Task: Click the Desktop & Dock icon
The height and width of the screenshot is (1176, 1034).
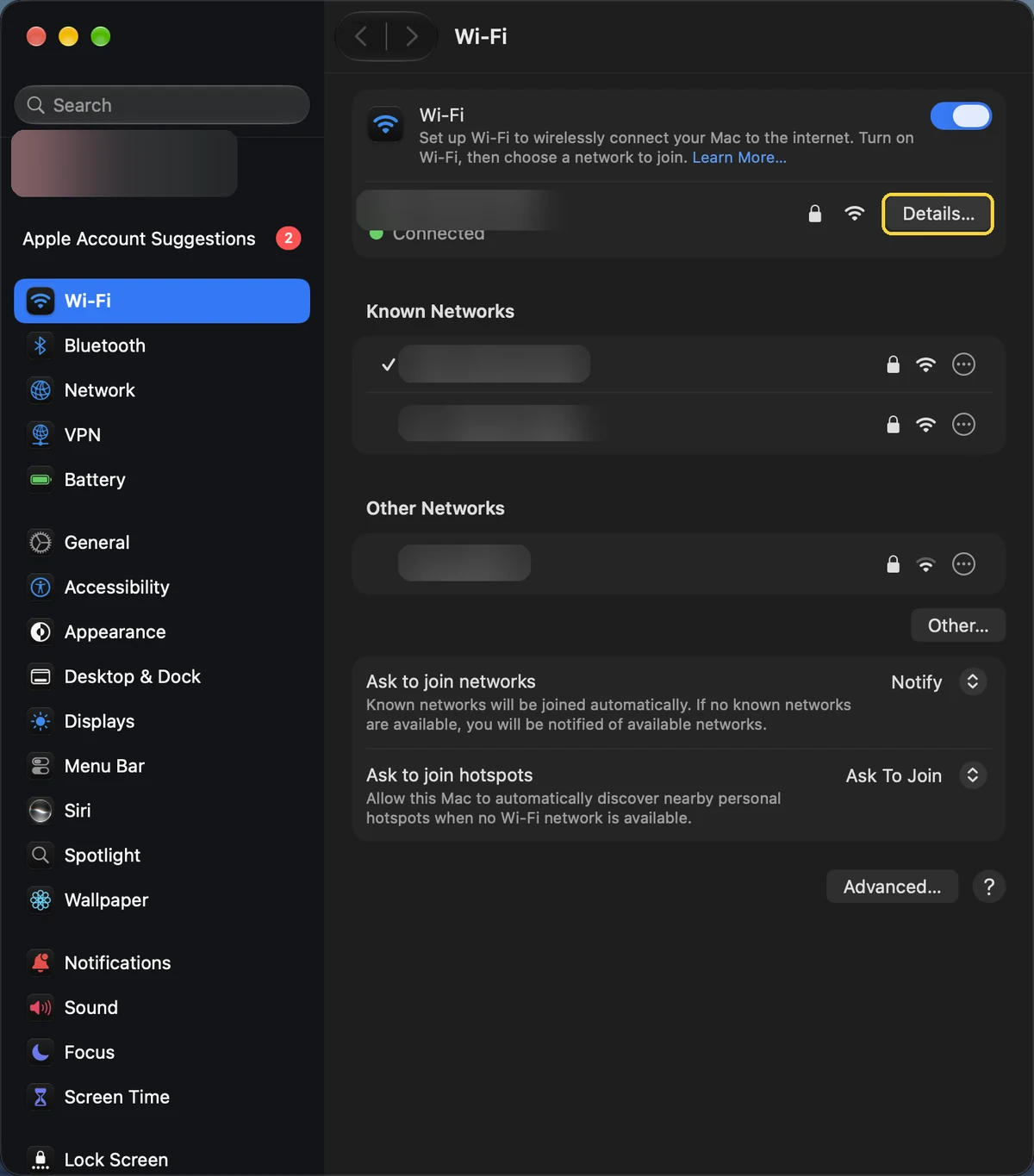Action: point(40,677)
